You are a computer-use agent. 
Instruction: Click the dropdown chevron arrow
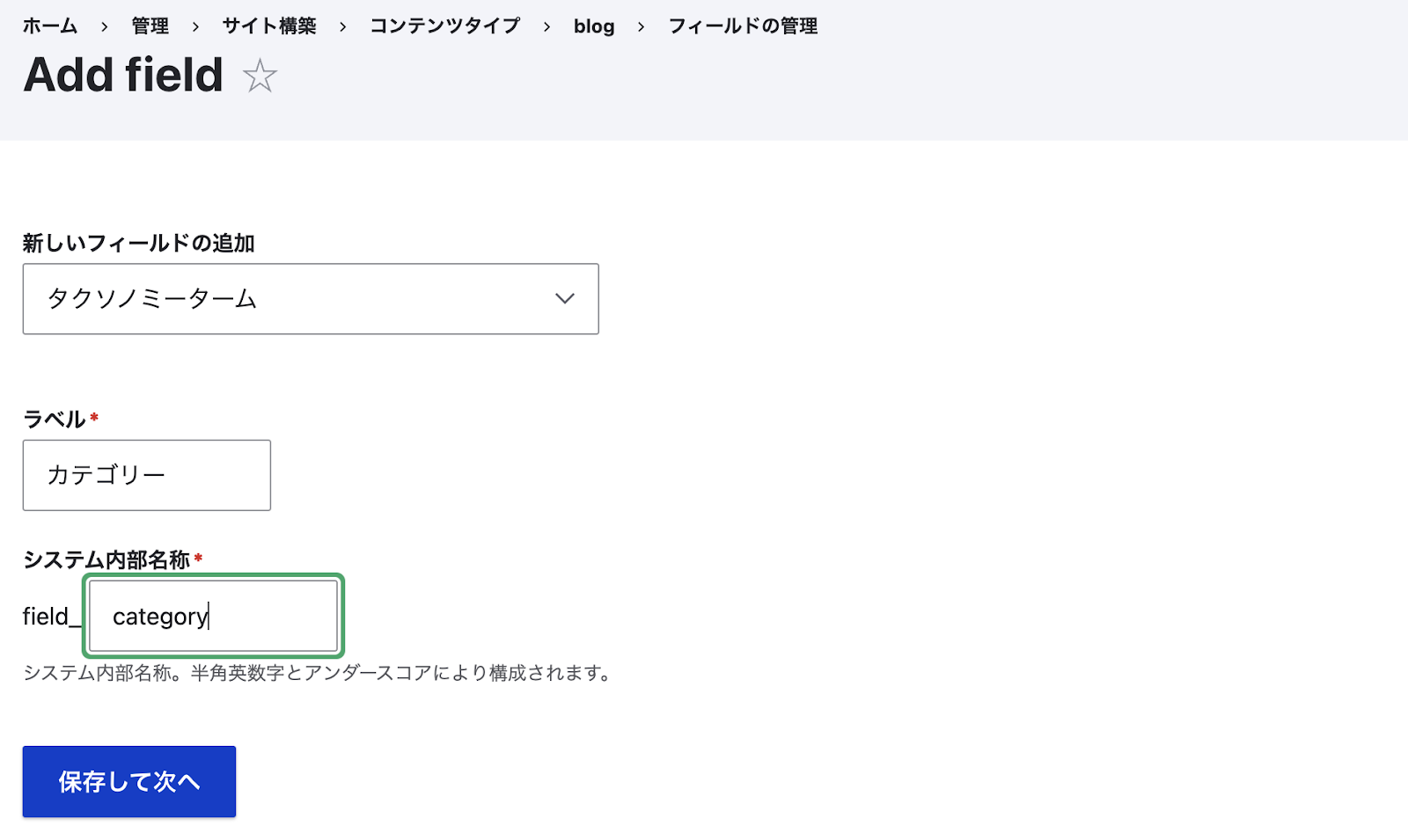(x=564, y=299)
